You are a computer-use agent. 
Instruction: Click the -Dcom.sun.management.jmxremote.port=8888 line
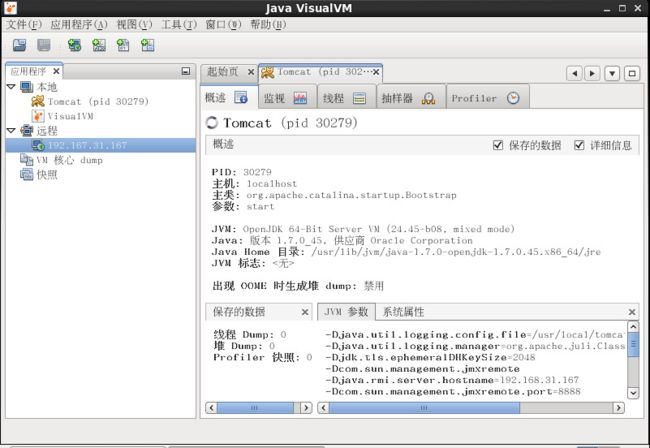tap(453, 391)
